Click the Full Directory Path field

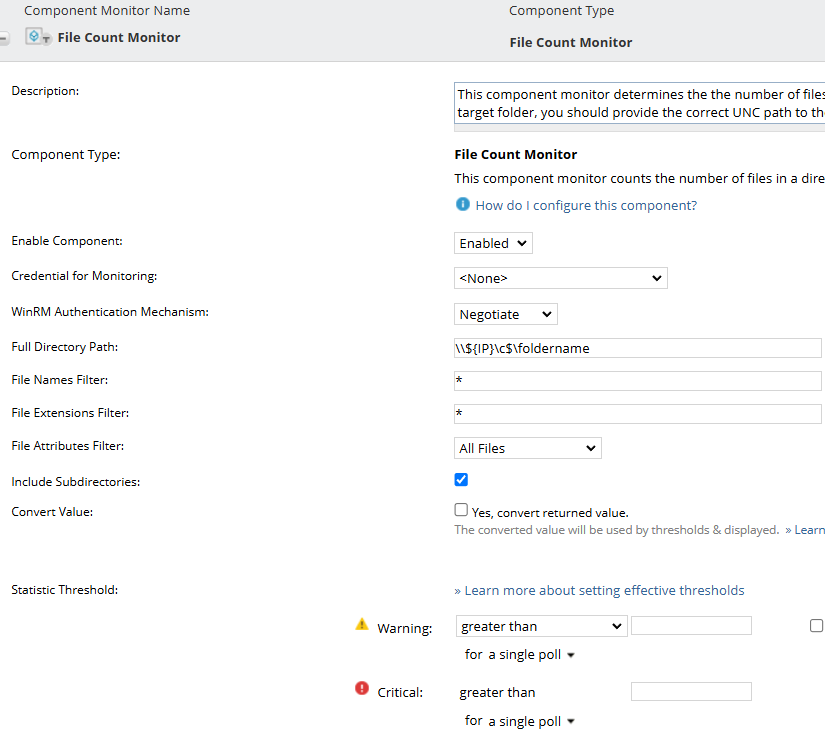637,348
